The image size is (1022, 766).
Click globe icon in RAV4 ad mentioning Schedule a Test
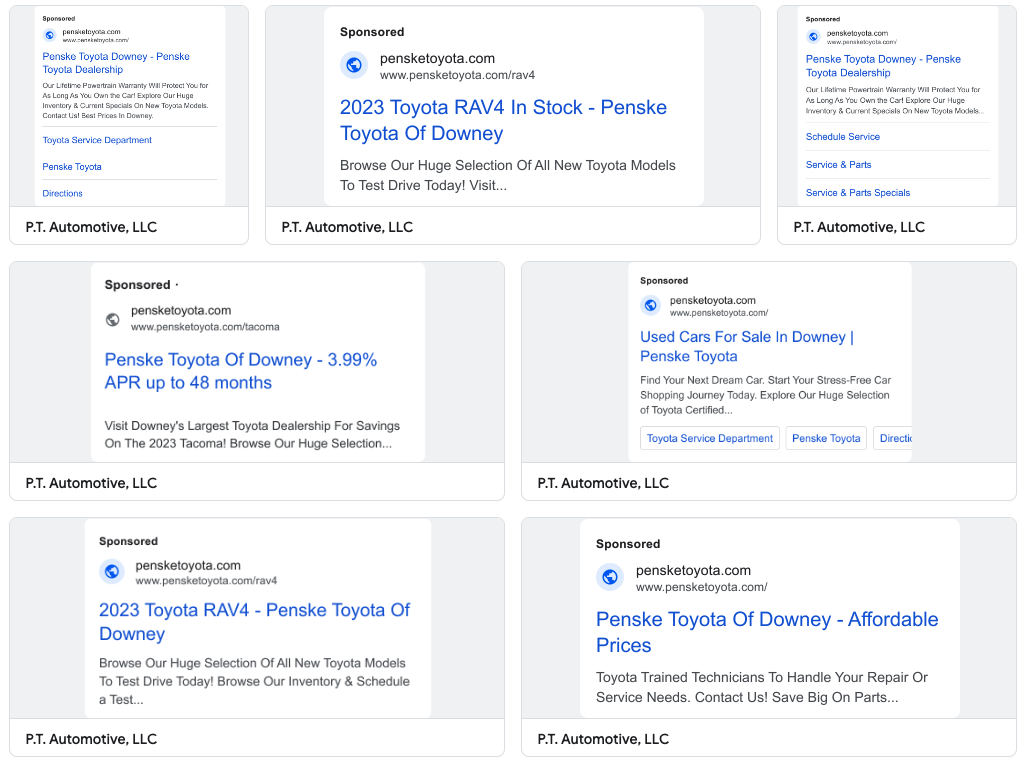[113, 572]
